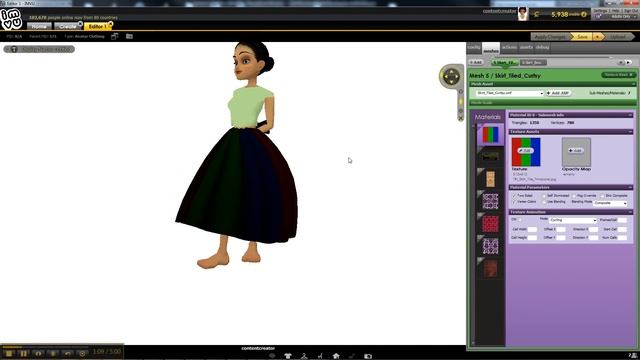
Task: Click the hanger icon in the bottom bar
Action: coord(304,356)
